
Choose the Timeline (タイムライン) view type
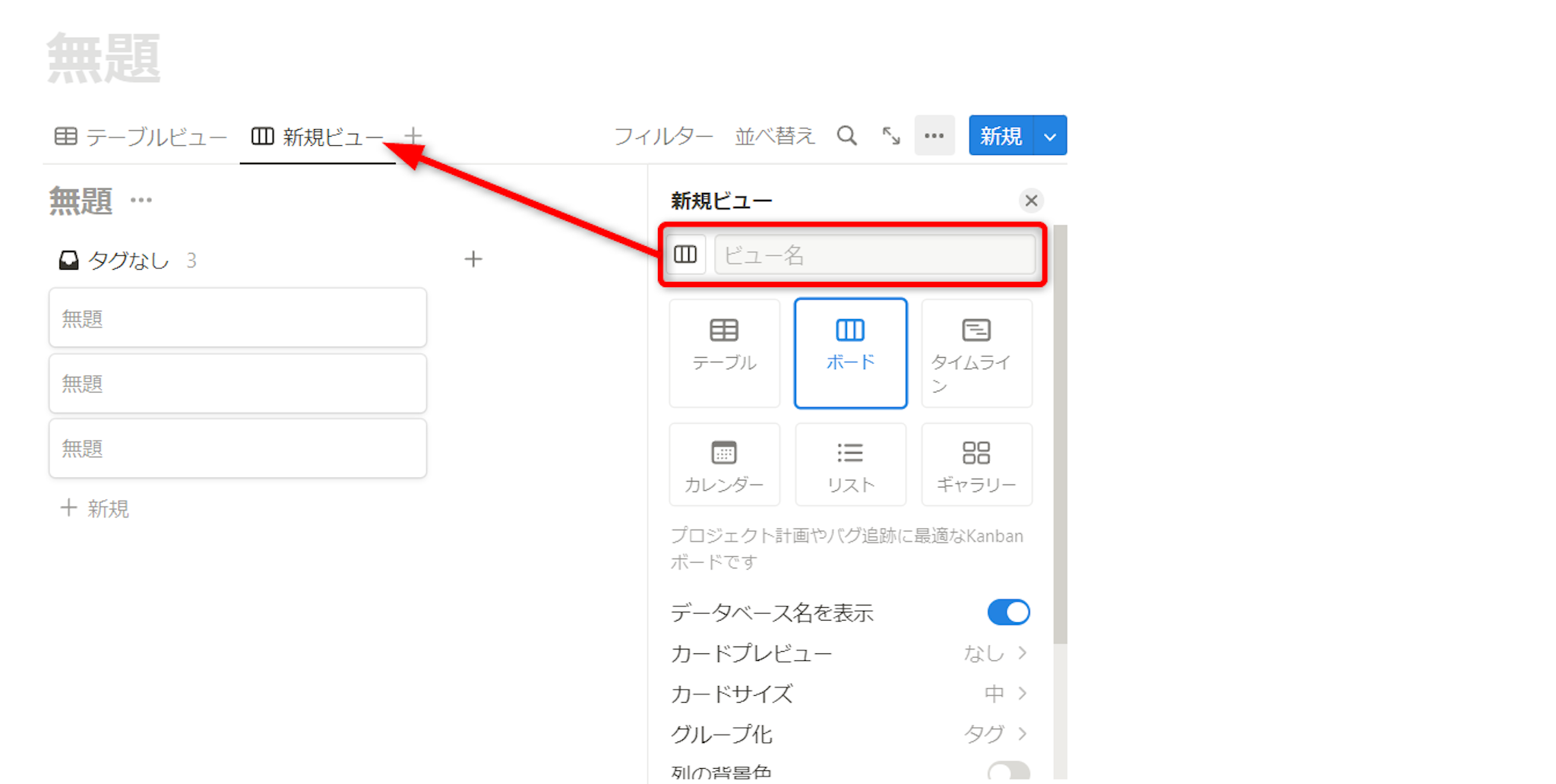coord(976,352)
